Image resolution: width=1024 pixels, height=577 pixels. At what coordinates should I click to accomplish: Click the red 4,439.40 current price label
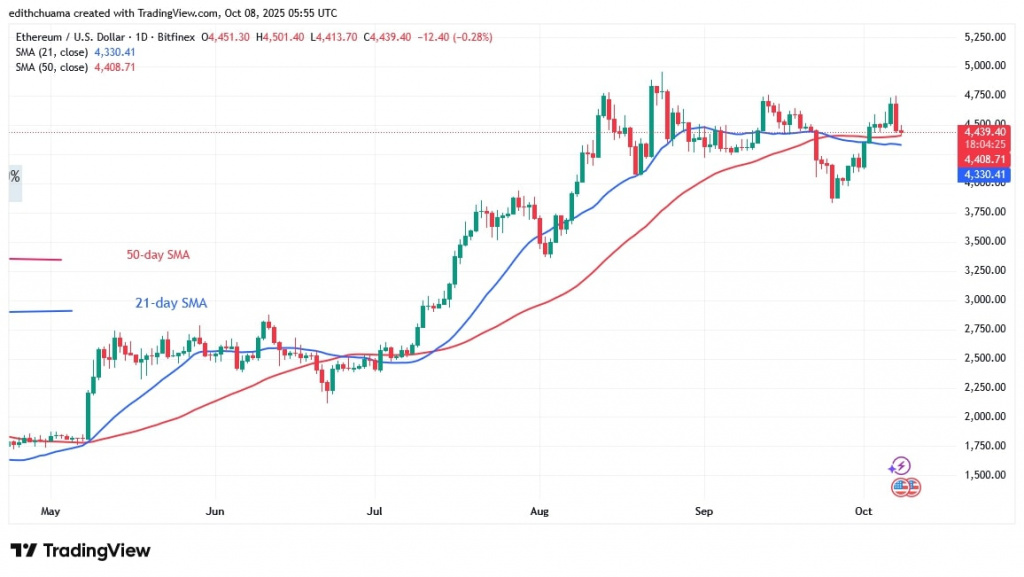[x=984, y=131]
